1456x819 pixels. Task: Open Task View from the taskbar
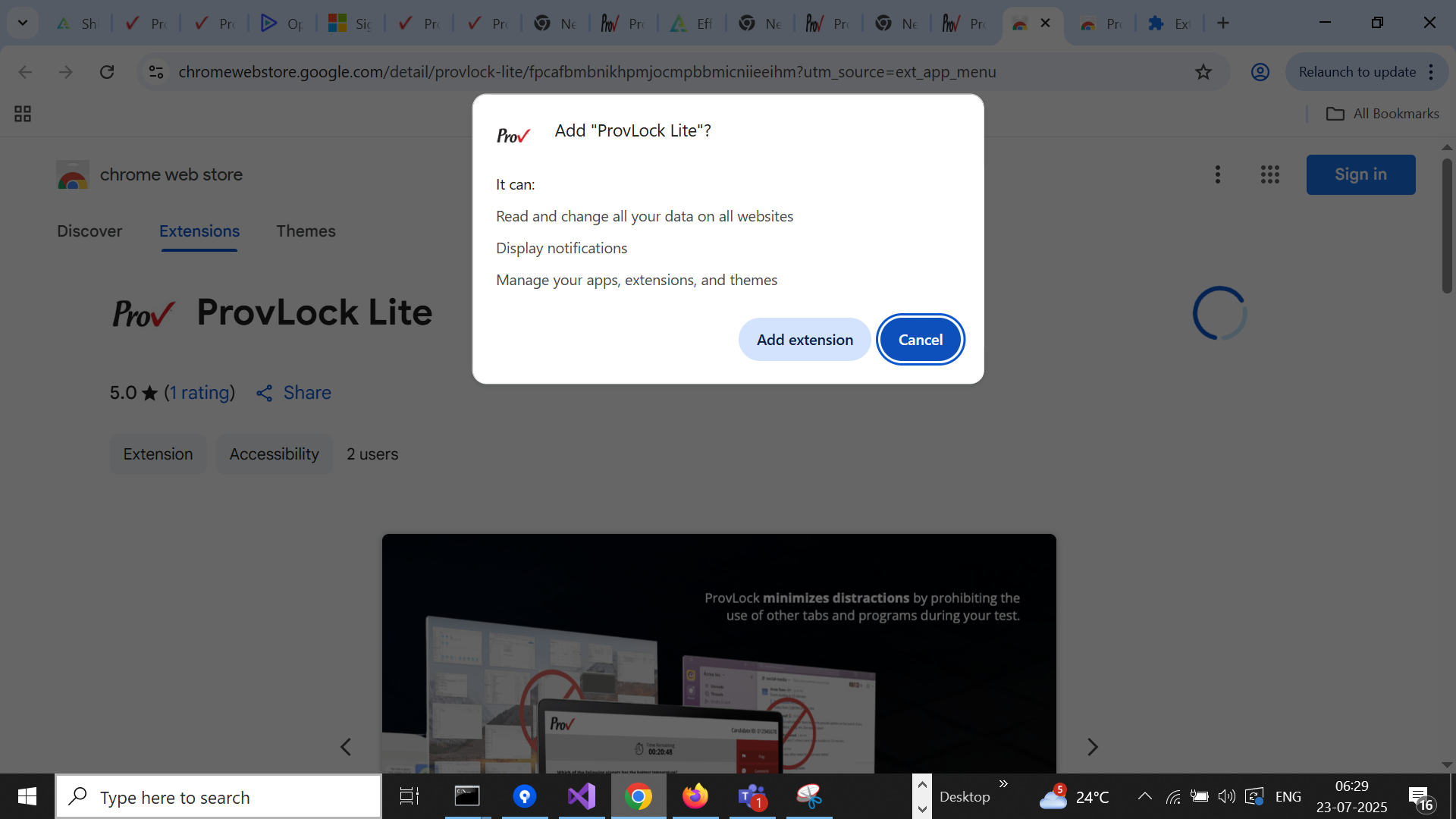(x=409, y=796)
